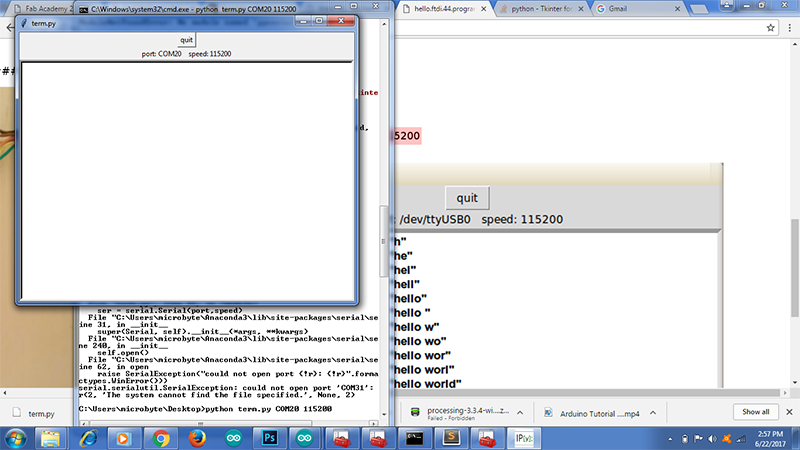Switch to the hello.ftdi.44 program Chrome tab

pyautogui.click(x=444, y=9)
